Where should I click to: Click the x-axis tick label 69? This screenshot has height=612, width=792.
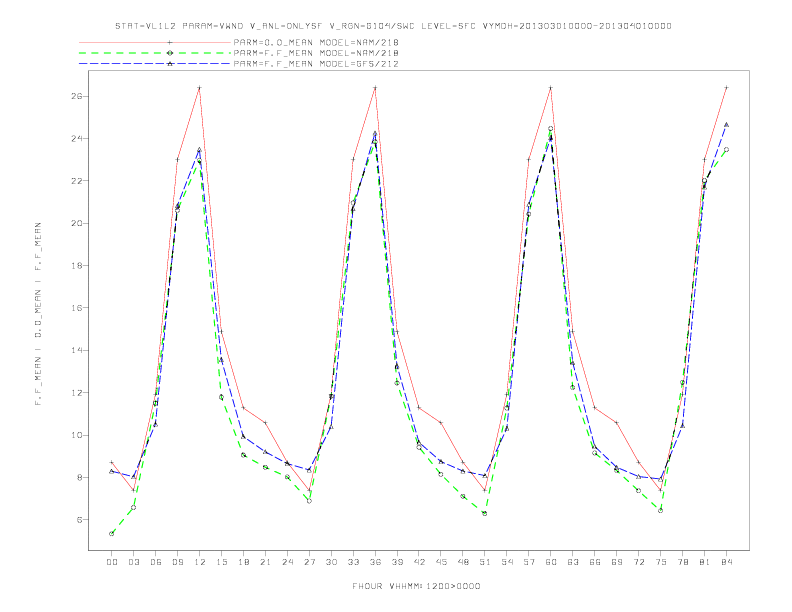(x=617, y=562)
